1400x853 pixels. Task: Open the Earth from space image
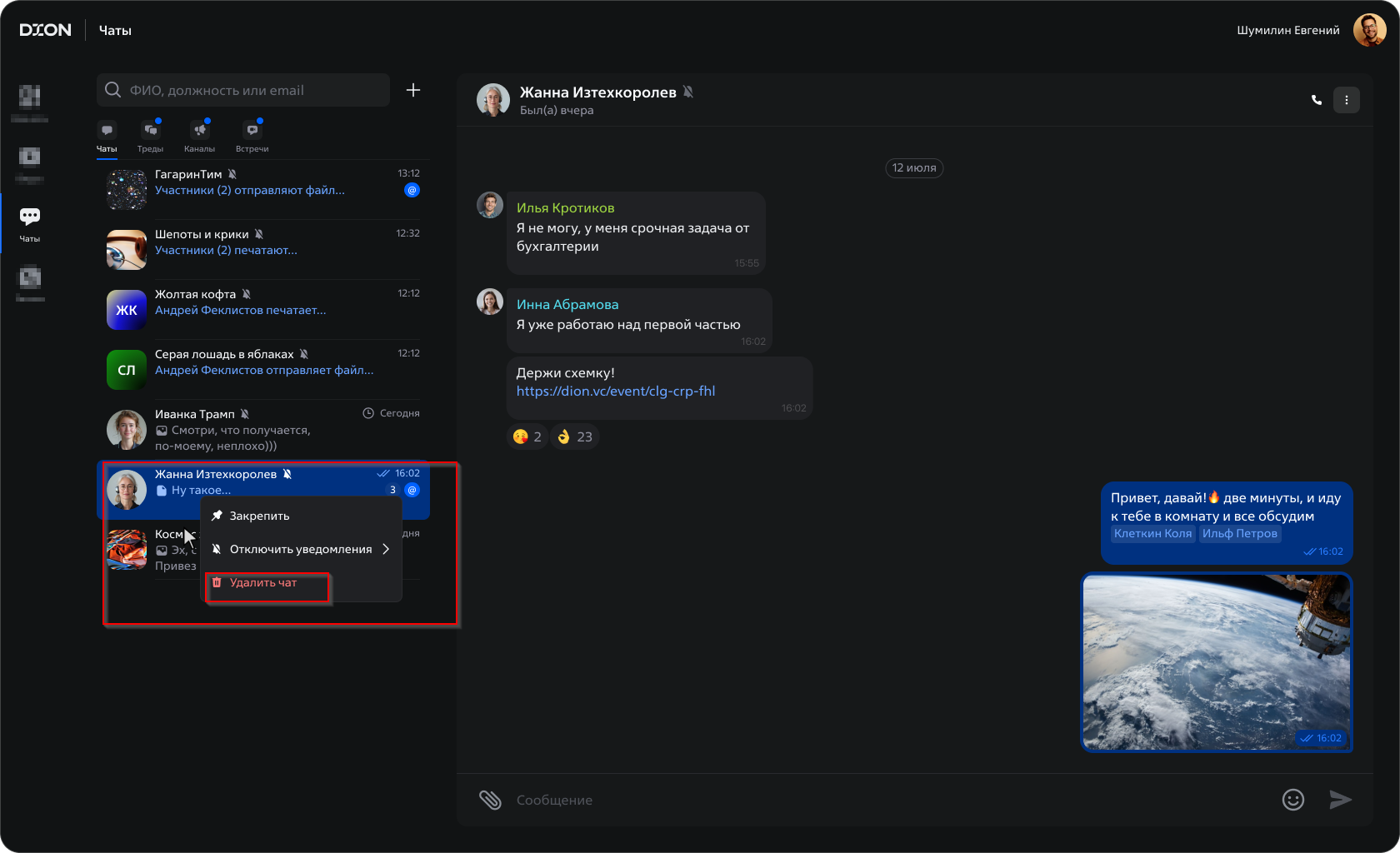point(1216,662)
